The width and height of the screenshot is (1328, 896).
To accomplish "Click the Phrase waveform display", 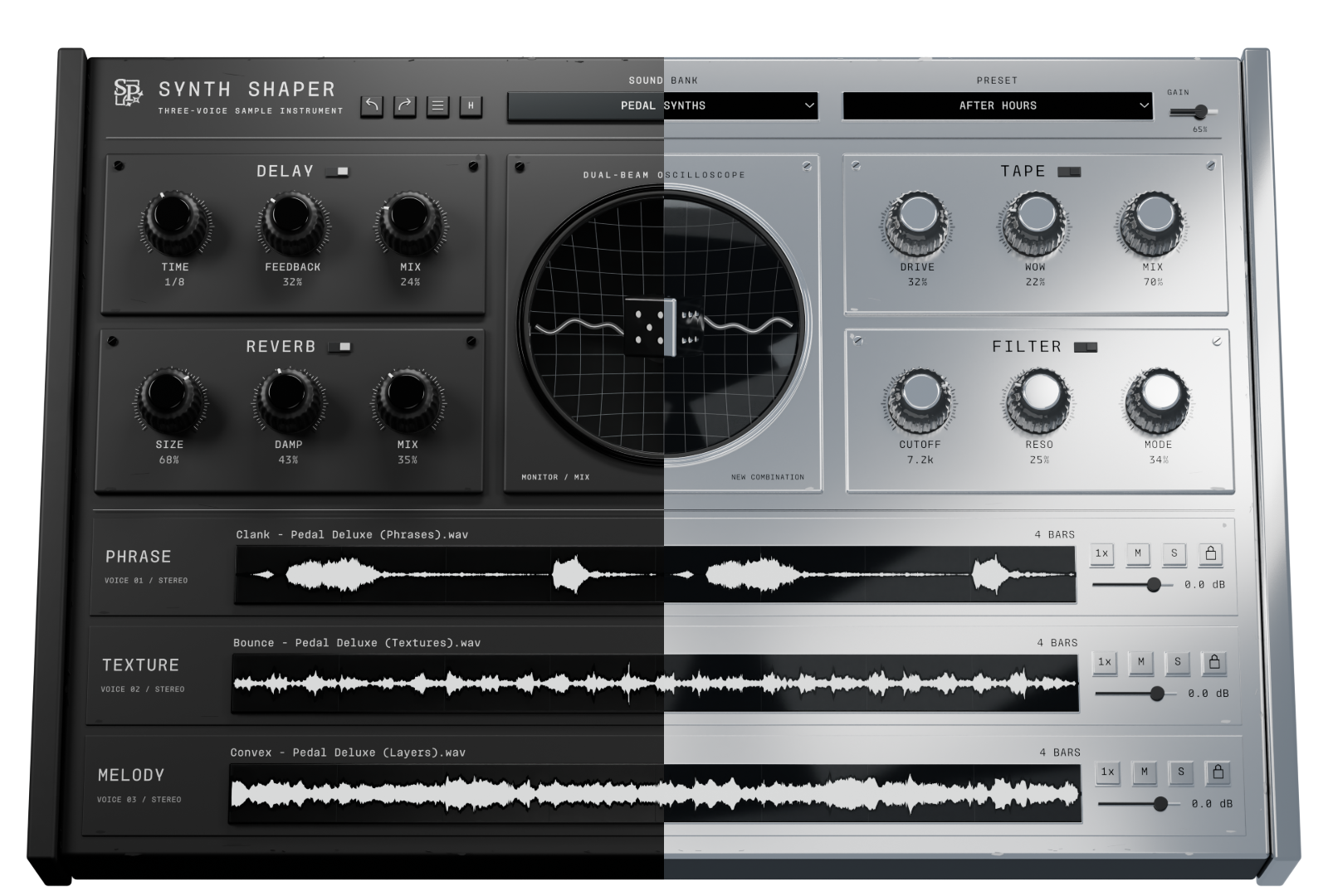I will (656, 574).
